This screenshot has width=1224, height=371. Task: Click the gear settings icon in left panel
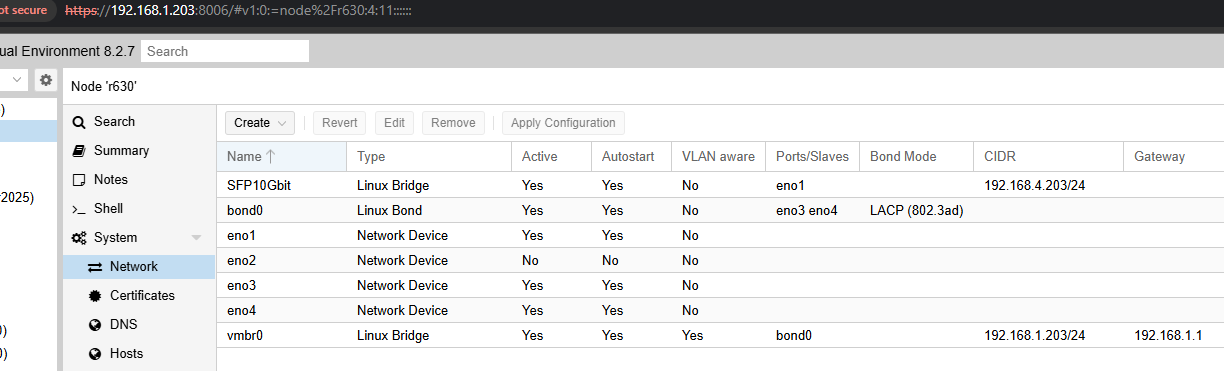(x=46, y=80)
